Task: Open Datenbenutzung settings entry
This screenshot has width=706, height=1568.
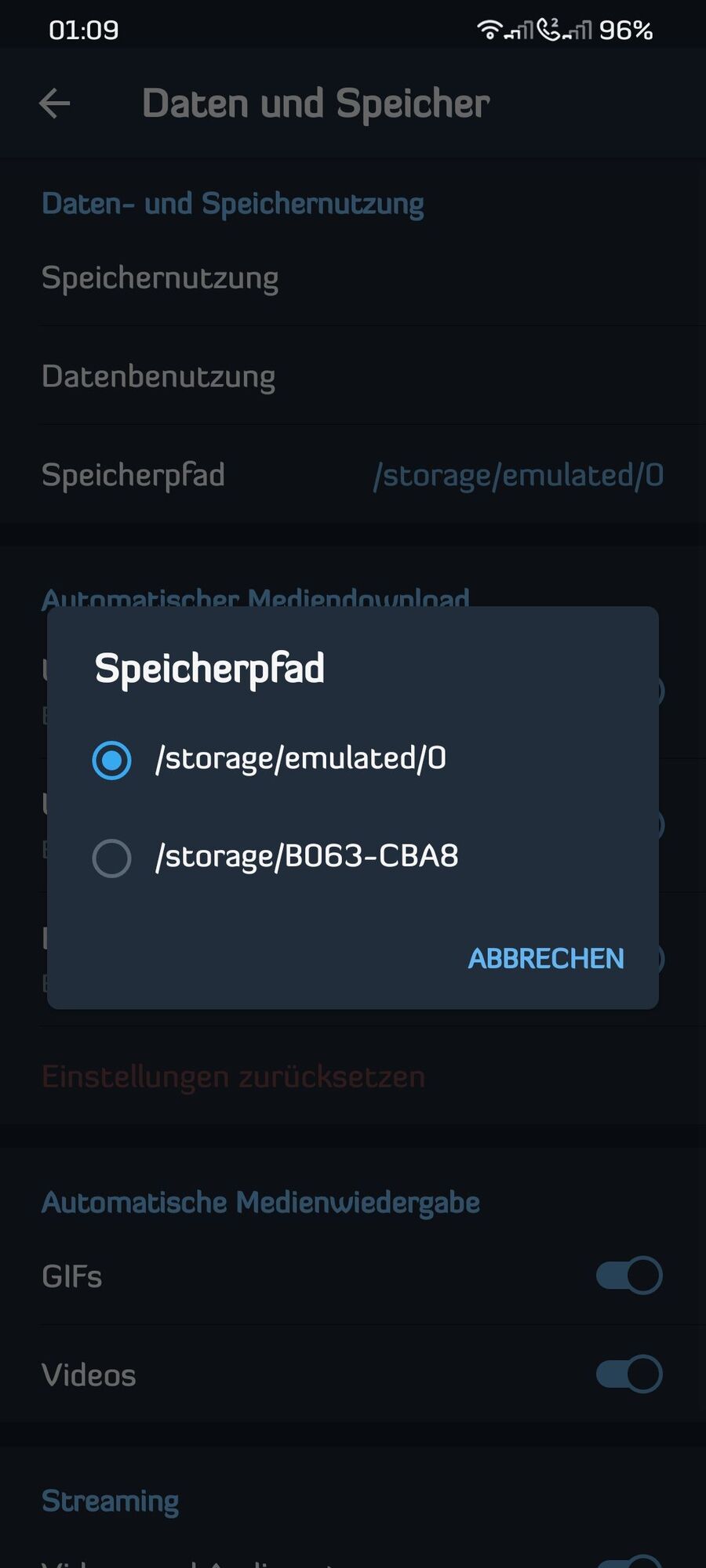Action: tap(158, 376)
